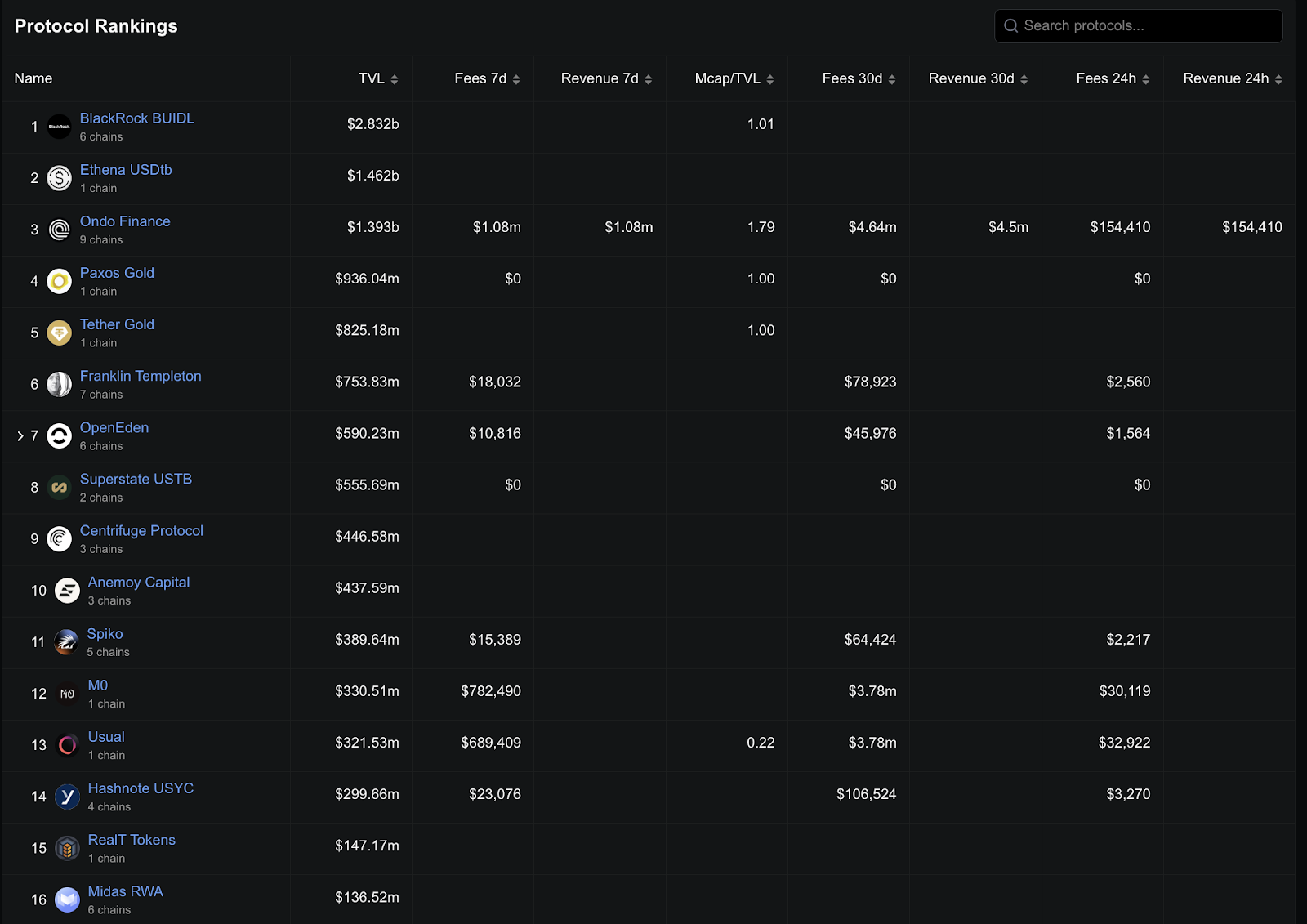The width and height of the screenshot is (1307, 924).
Task: Click the Hashnote USYC logo icon
Action: [67, 797]
